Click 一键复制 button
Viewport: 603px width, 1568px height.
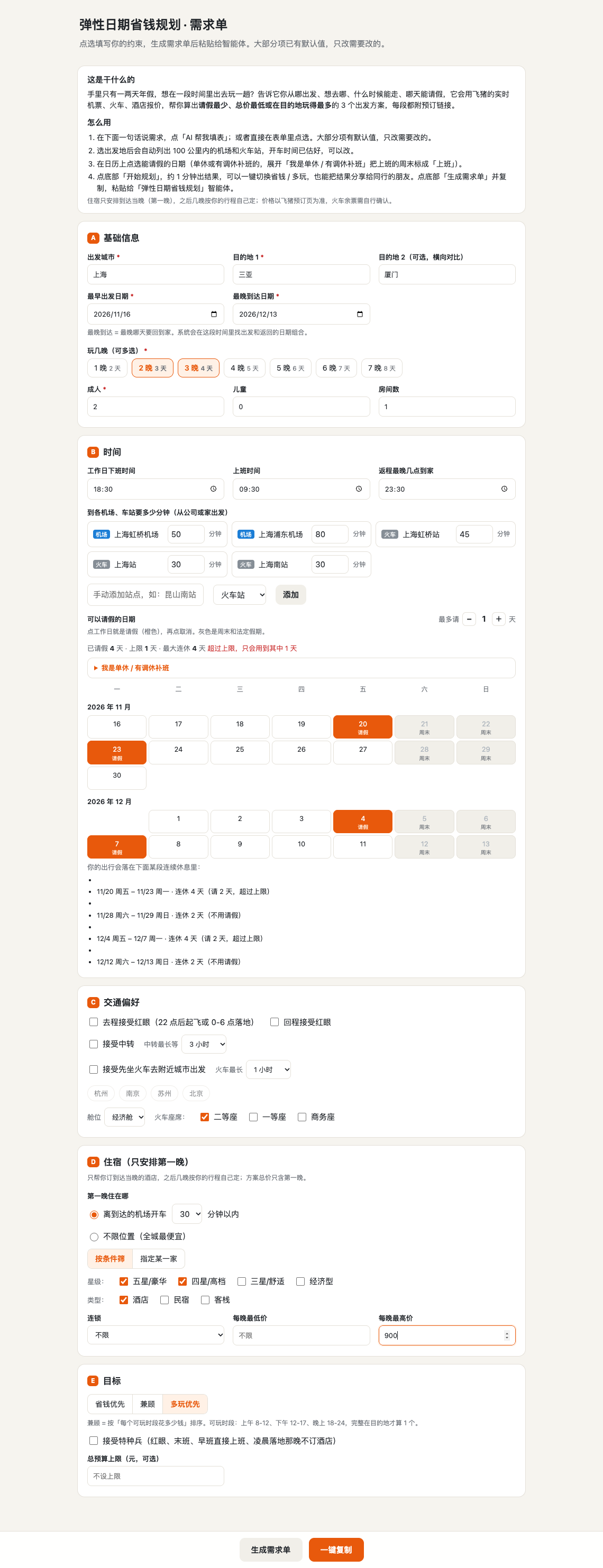point(336,1549)
